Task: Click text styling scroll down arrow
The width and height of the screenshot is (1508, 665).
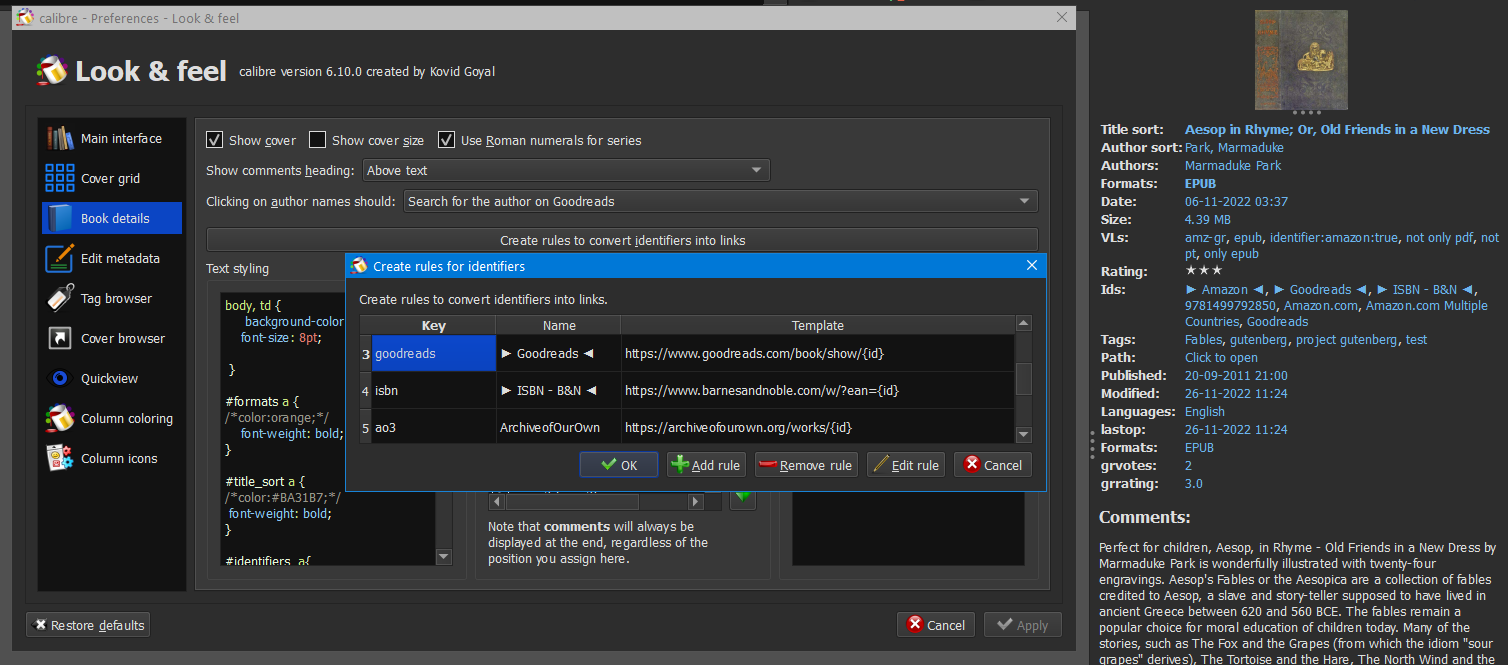Action: (444, 557)
